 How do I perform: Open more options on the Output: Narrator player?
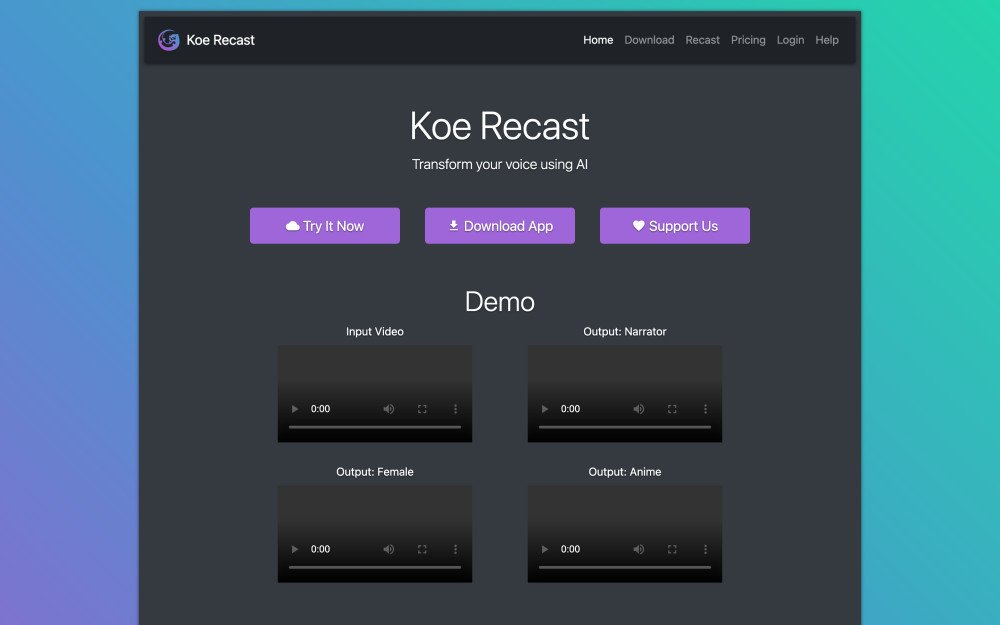(x=706, y=408)
